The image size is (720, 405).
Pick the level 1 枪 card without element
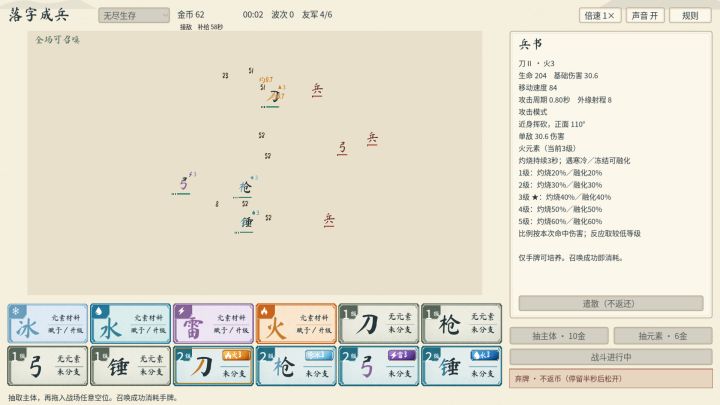coord(461,324)
